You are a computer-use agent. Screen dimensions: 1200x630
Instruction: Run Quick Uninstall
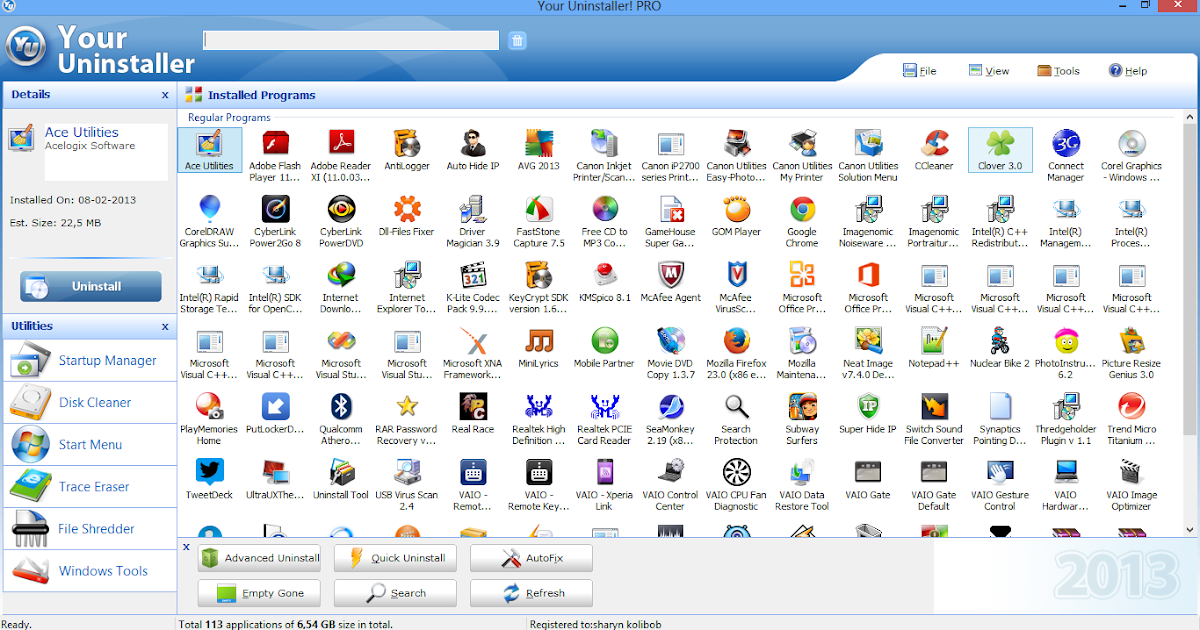click(395, 558)
